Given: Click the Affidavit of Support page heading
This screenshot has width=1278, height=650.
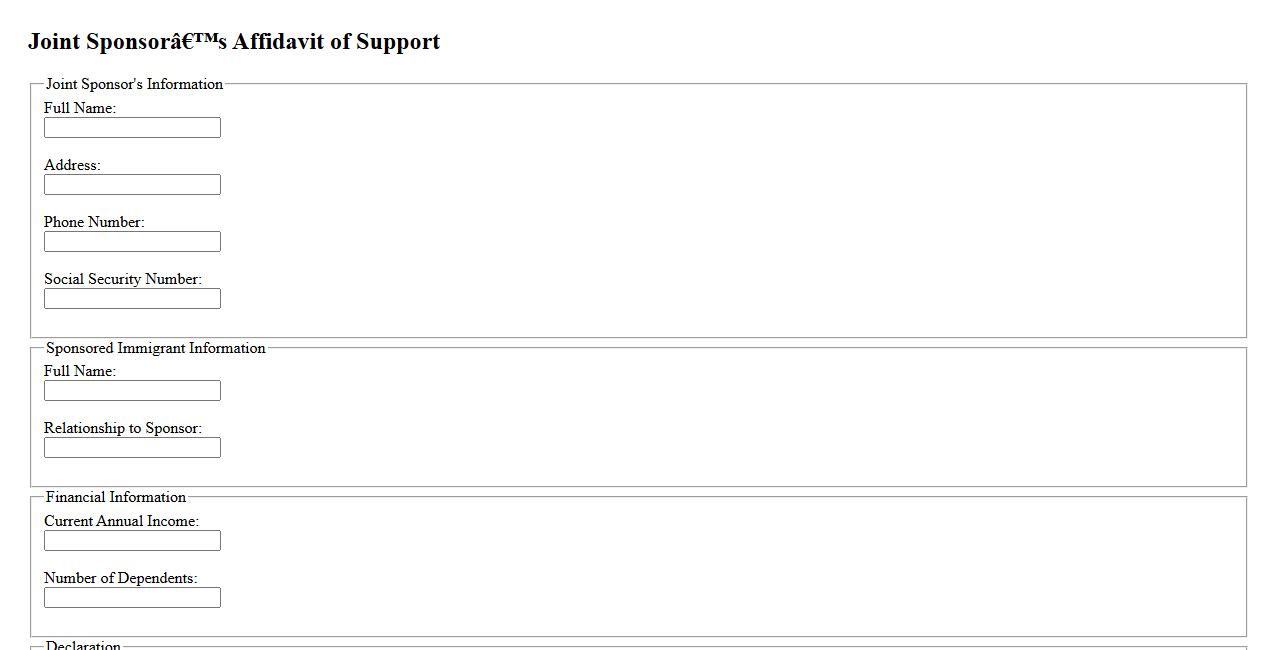Looking at the screenshot, I should tap(234, 42).
